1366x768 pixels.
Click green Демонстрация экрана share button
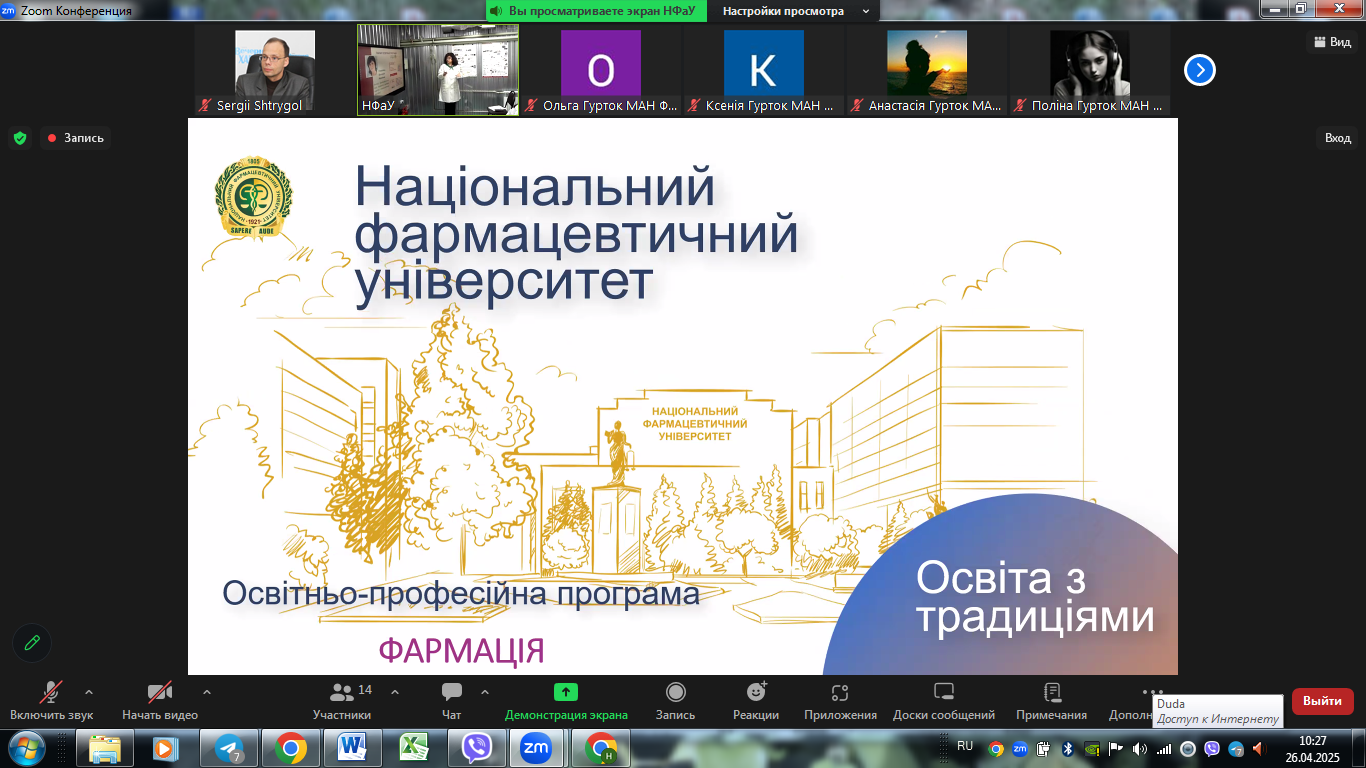566,701
